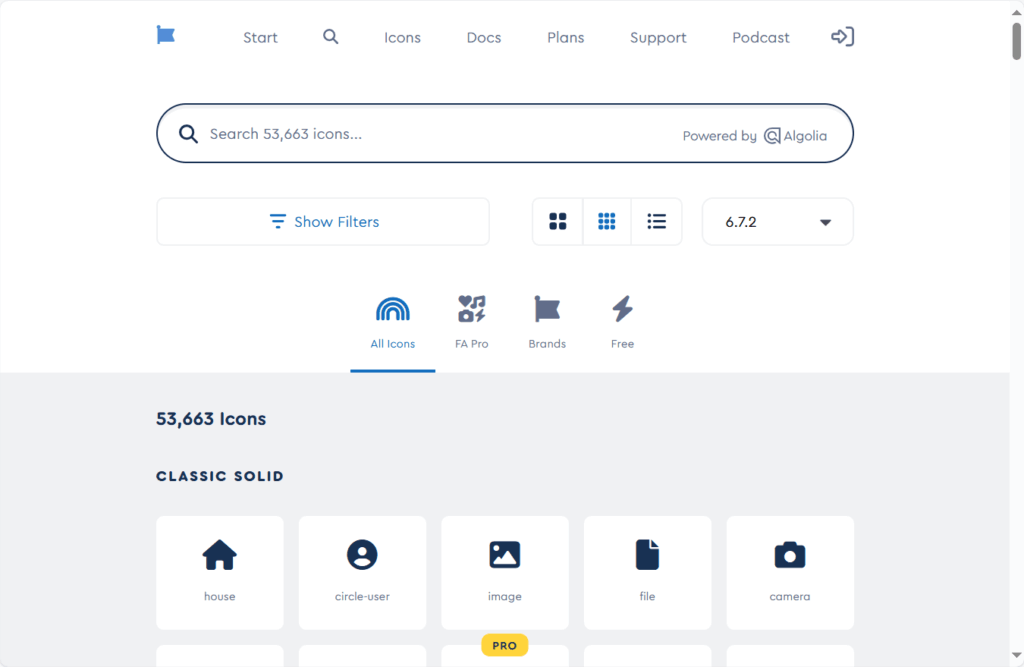Expand the Show Filters panel
Image resolution: width=1024 pixels, height=667 pixels.
click(323, 221)
